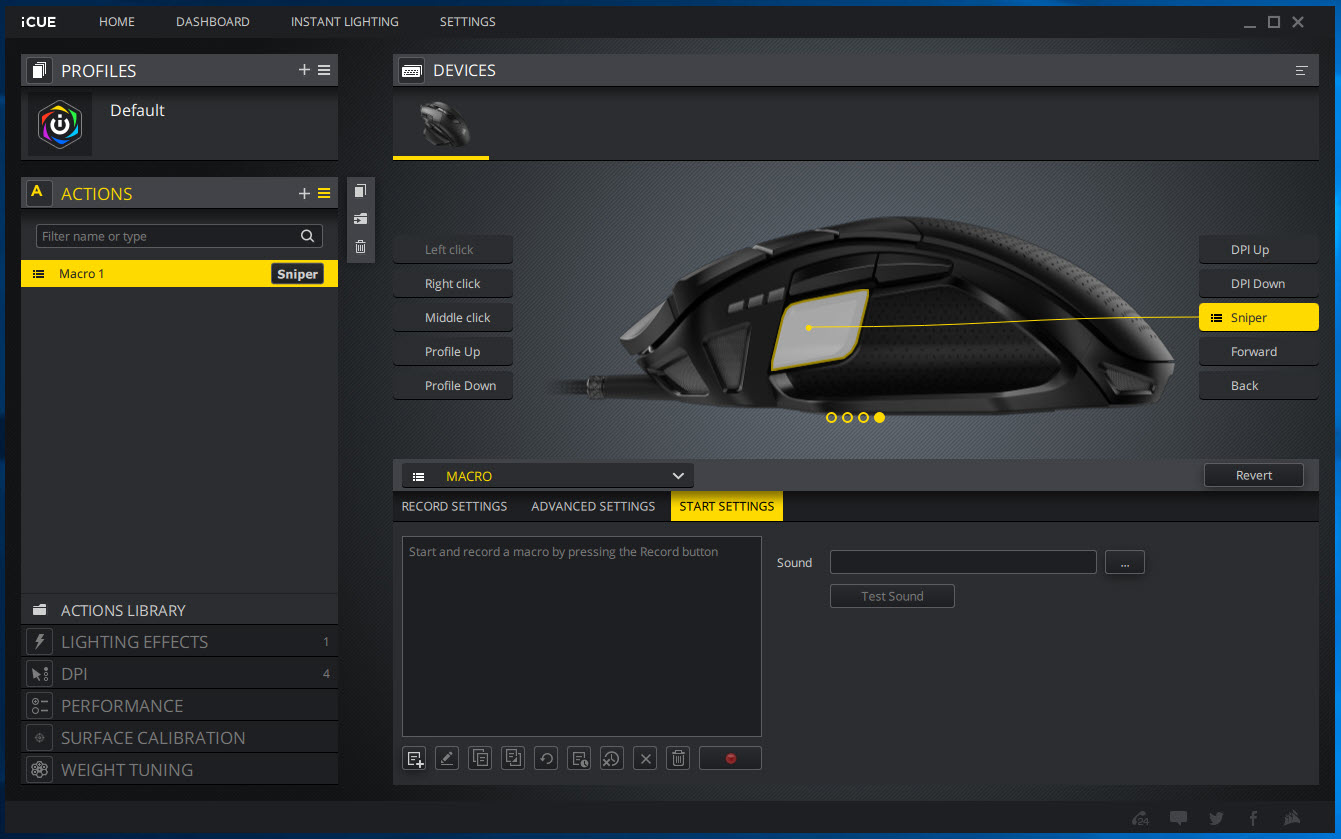1341x839 pixels.
Task: Select the Back mouse button
Action: pos(1259,386)
